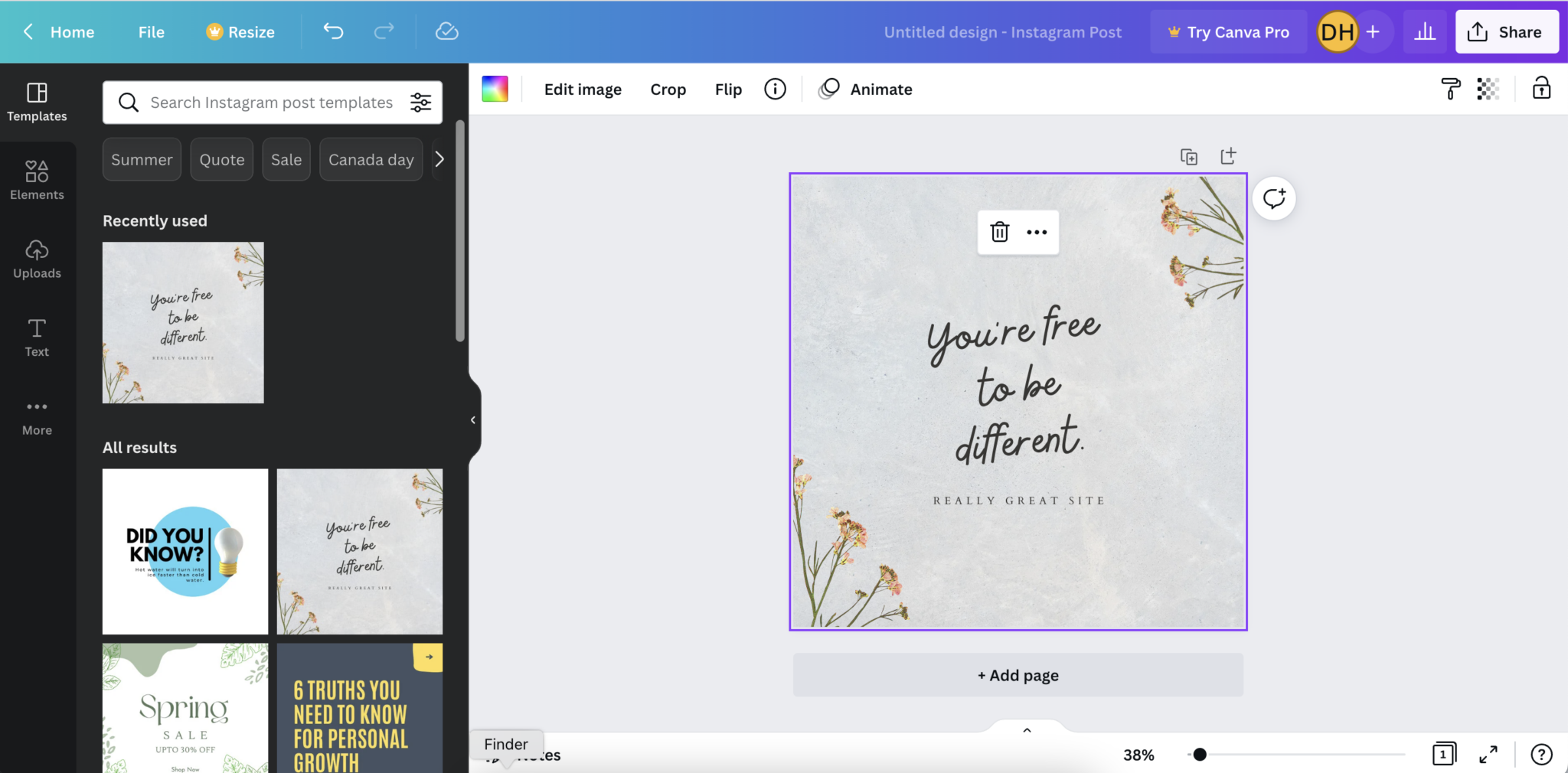This screenshot has width=1568, height=773.
Task: Open the template search filters icon
Action: [x=420, y=103]
